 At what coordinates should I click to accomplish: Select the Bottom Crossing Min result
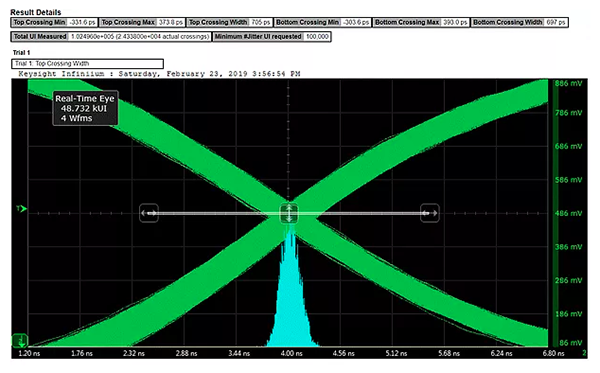coord(322,23)
